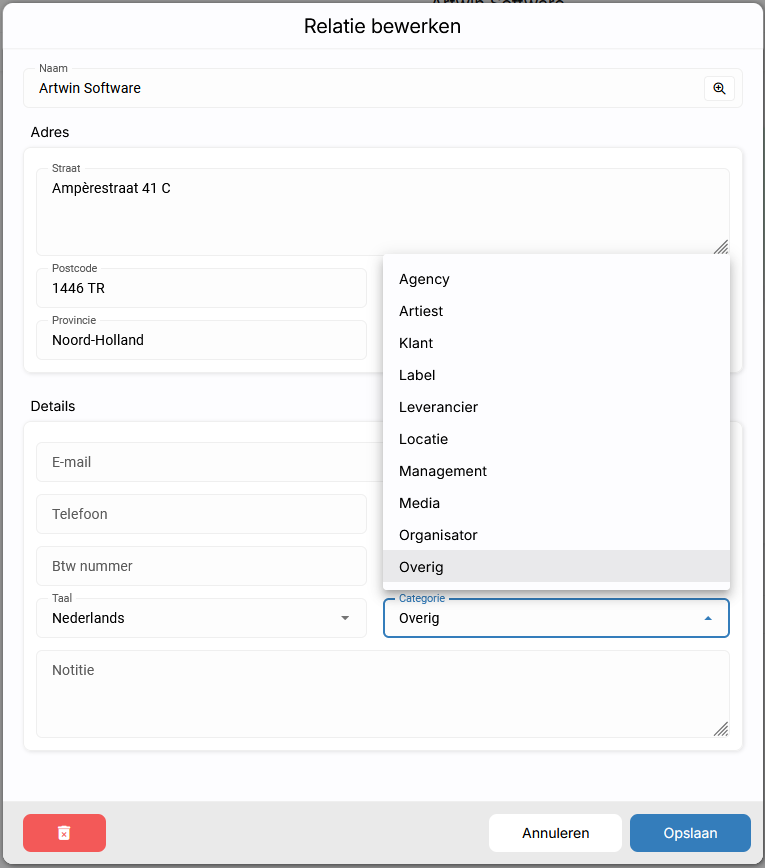Choose Leverancier in the category list

(556, 407)
